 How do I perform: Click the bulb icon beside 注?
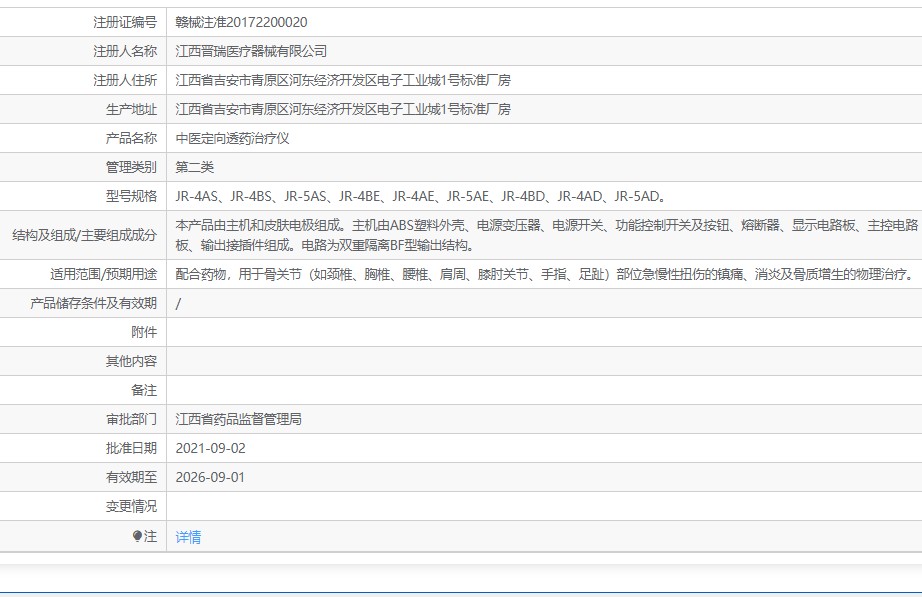coord(137,536)
